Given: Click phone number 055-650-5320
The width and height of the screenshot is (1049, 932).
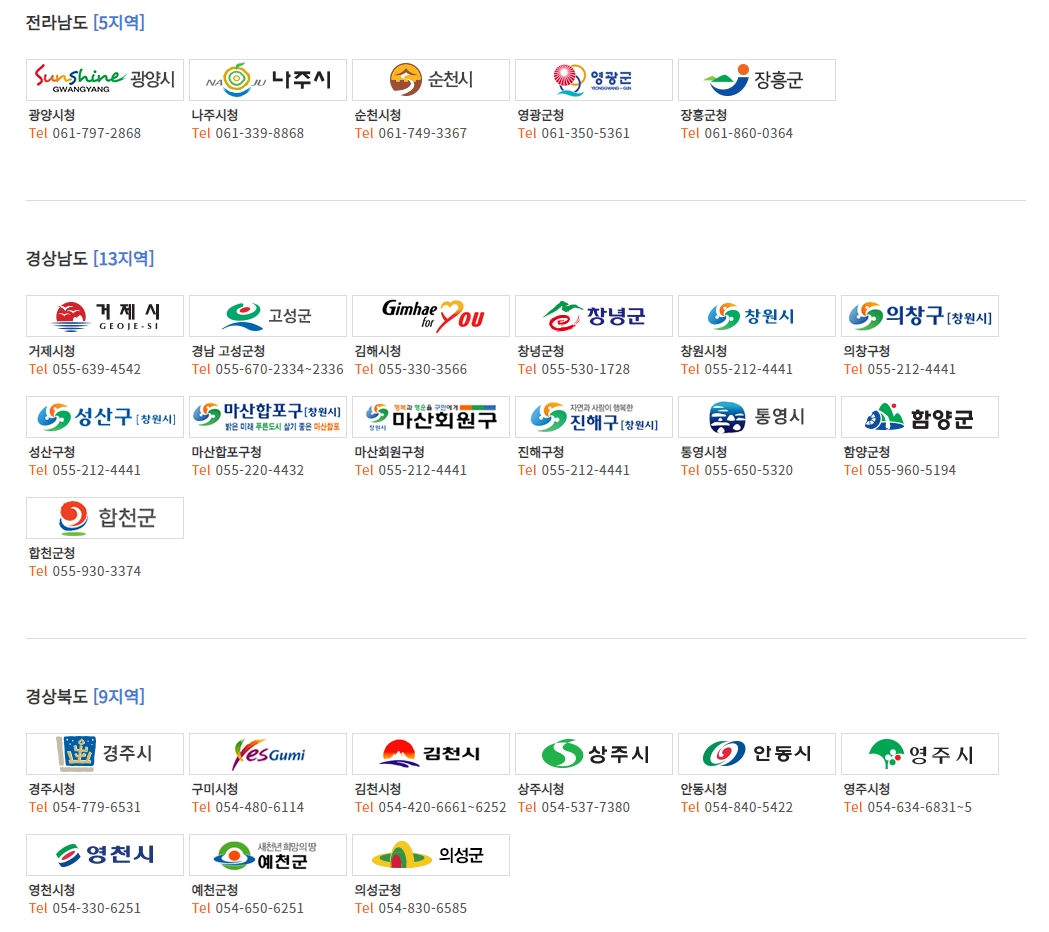Looking at the screenshot, I should pyautogui.click(x=749, y=470).
